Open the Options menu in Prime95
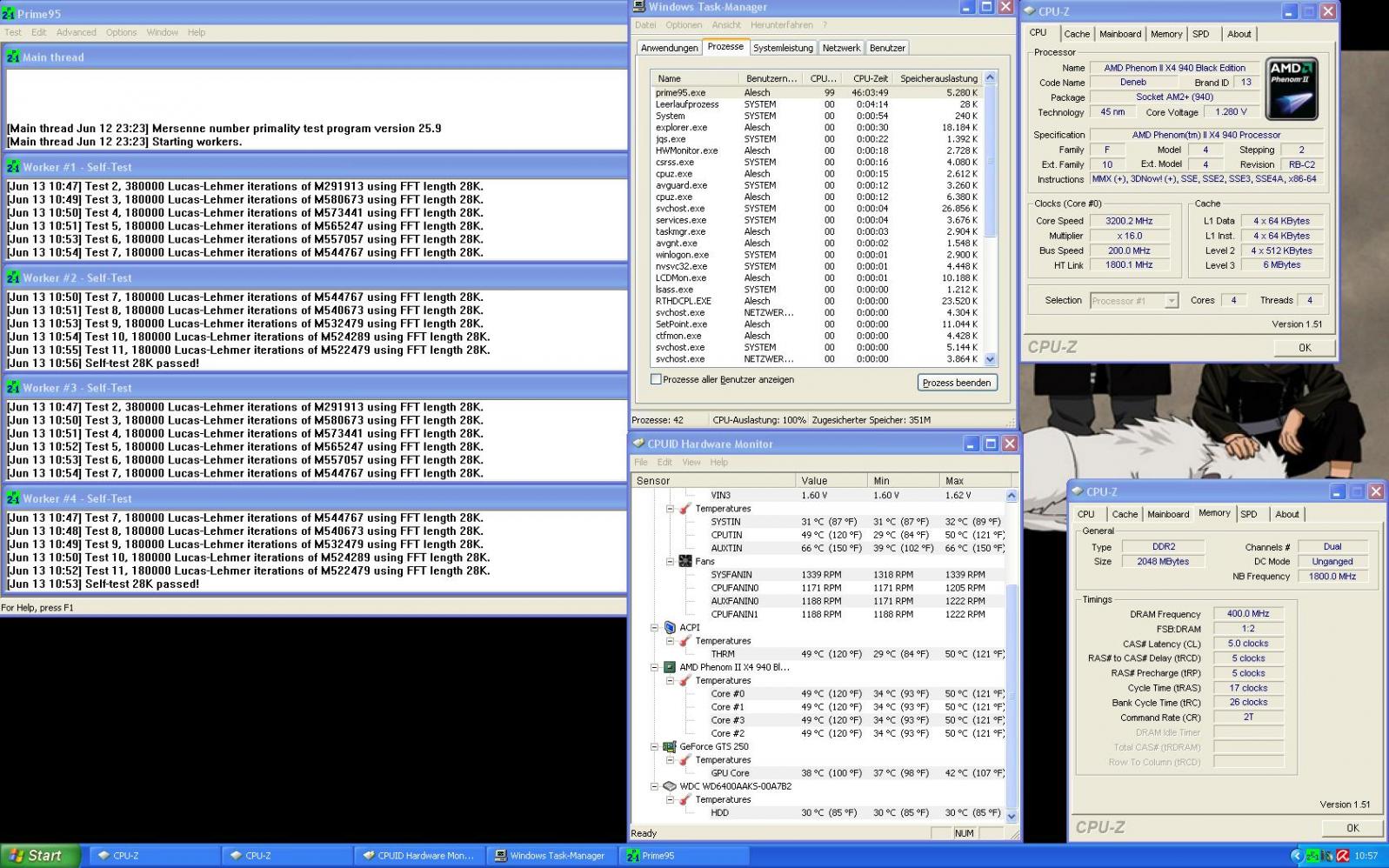The height and width of the screenshot is (868, 1389). pyautogui.click(x=121, y=32)
